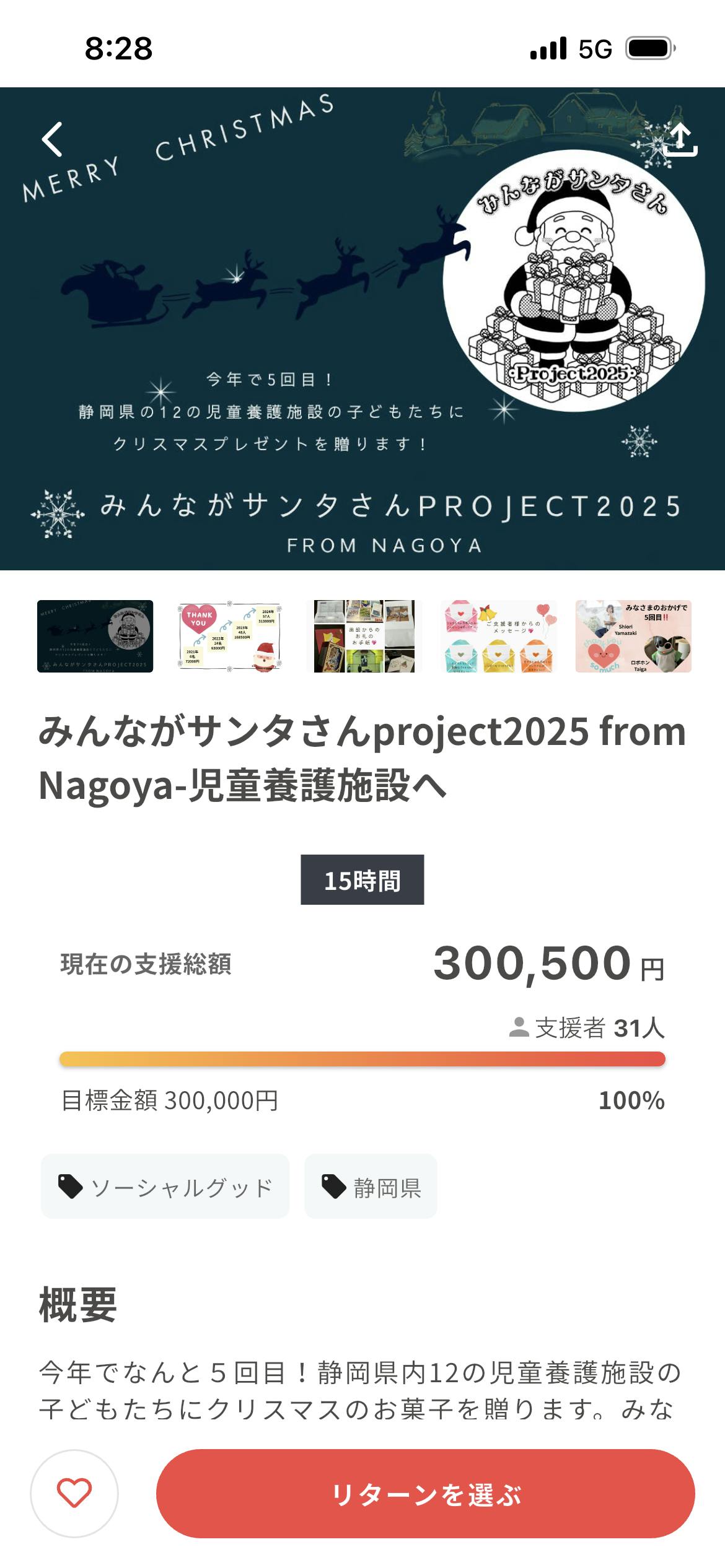Open the thank-you letters photo thumbnail

click(364, 636)
